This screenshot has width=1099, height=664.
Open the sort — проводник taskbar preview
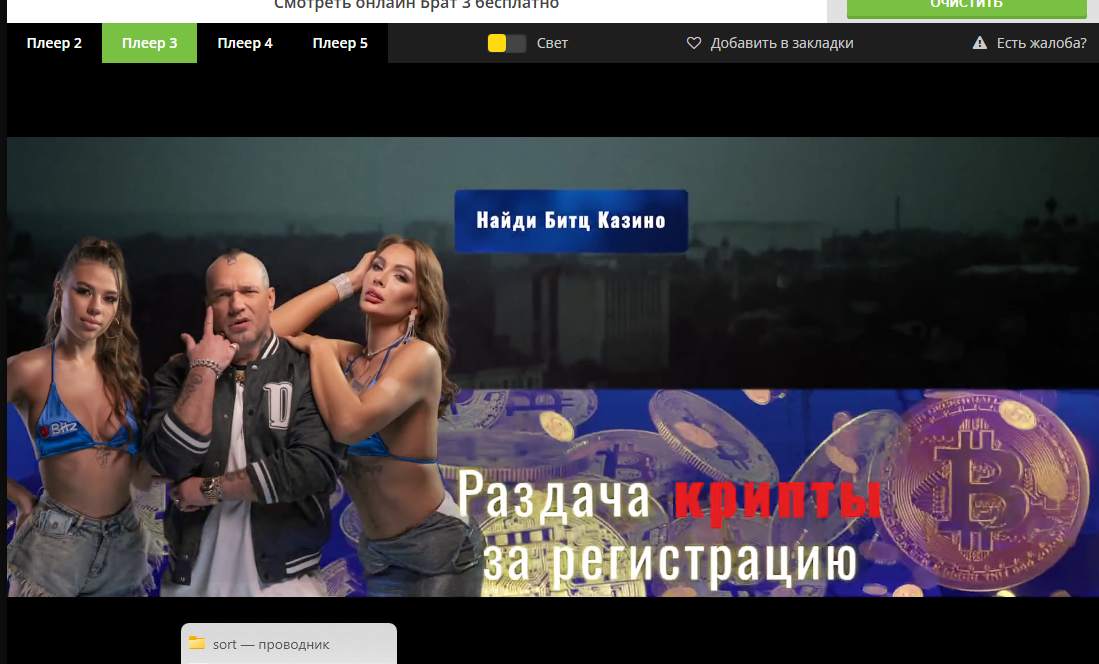pyautogui.click(x=289, y=644)
